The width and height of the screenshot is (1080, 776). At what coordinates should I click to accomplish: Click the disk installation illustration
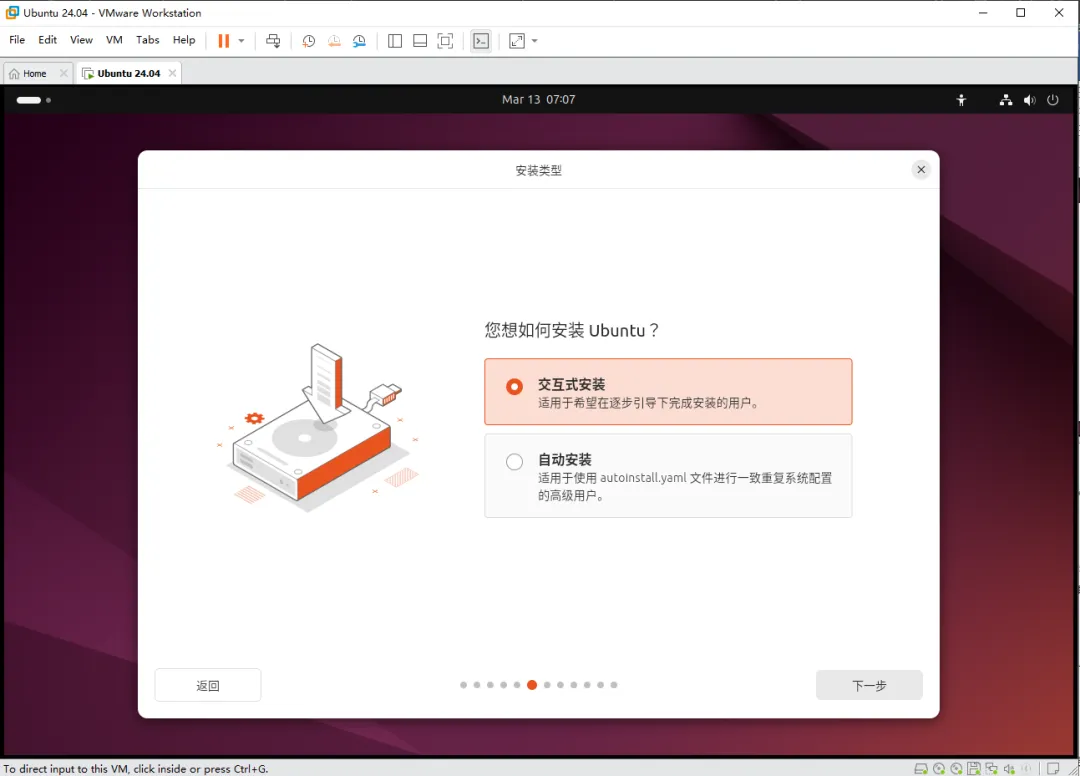click(317, 427)
